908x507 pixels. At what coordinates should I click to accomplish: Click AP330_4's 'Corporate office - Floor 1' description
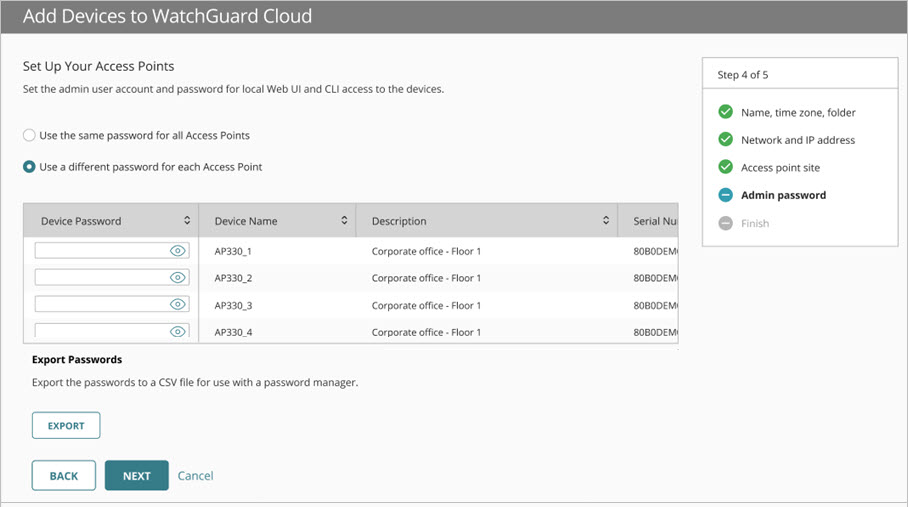[x=426, y=332]
